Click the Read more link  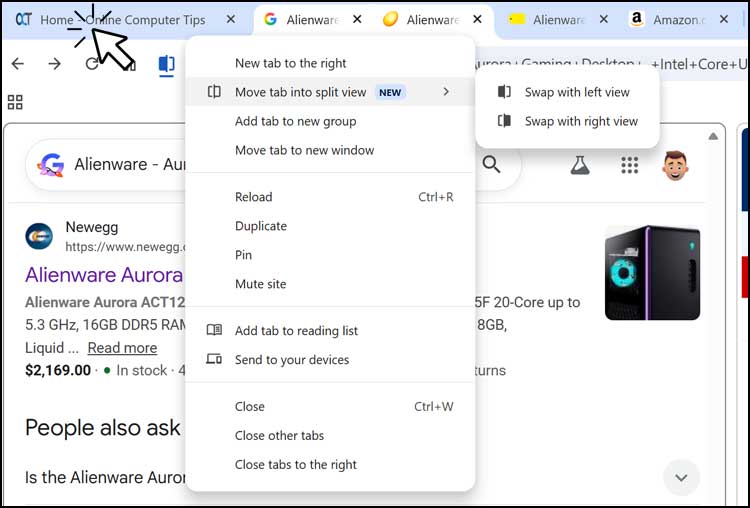tap(122, 348)
